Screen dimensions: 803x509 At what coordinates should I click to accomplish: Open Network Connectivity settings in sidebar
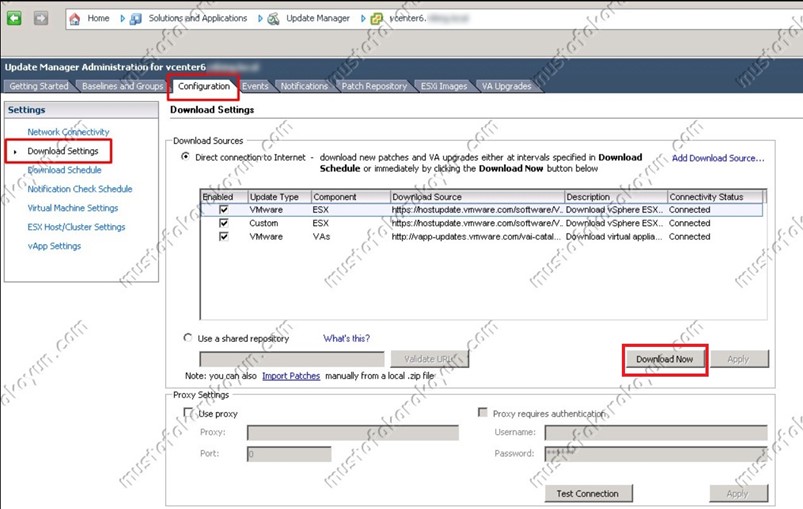pos(68,132)
